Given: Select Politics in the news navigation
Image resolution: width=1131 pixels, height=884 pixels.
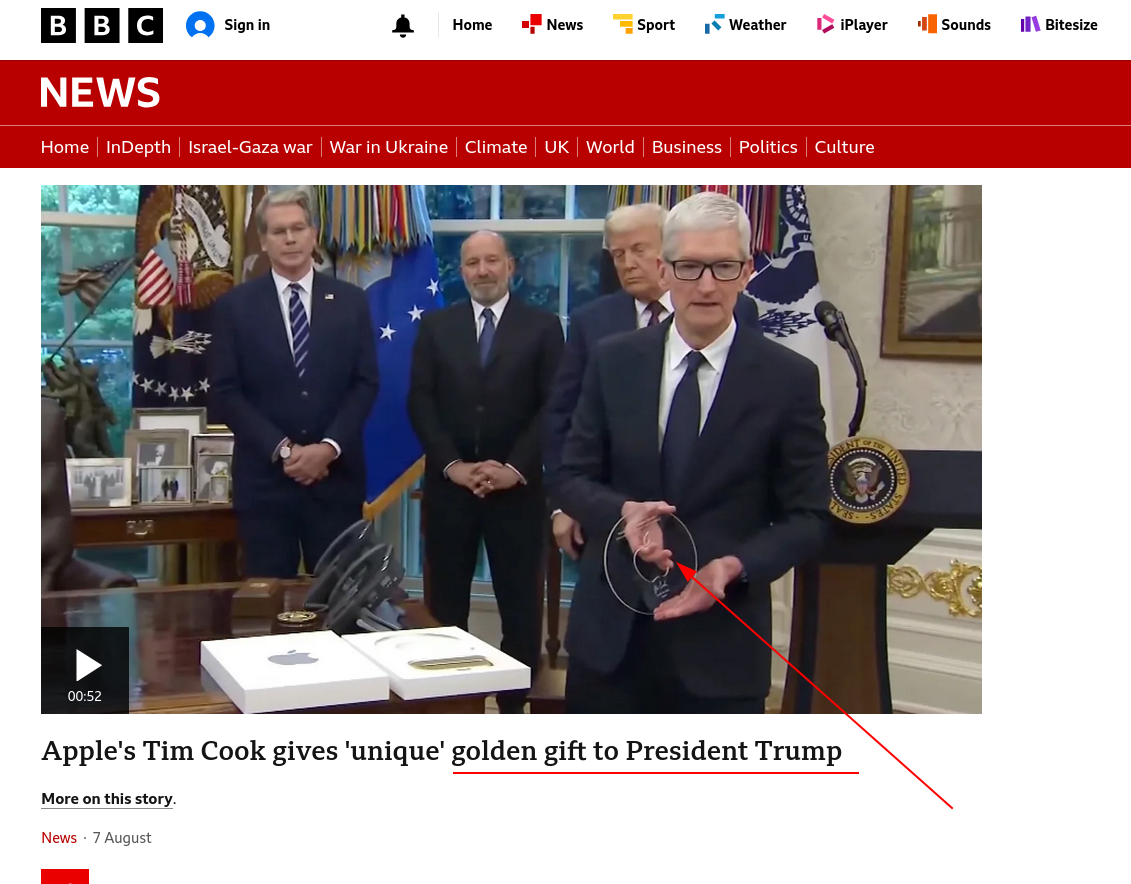Looking at the screenshot, I should (768, 147).
